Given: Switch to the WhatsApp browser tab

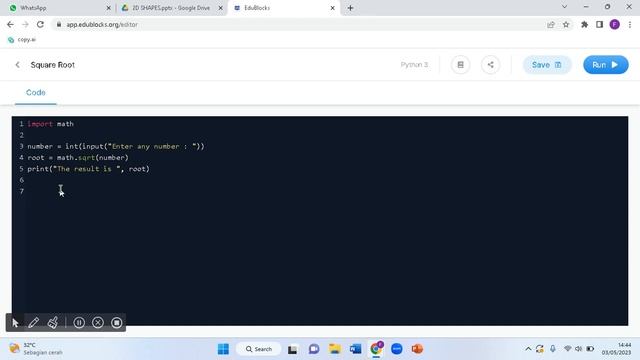Looking at the screenshot, I should click(x=59, y=8).
